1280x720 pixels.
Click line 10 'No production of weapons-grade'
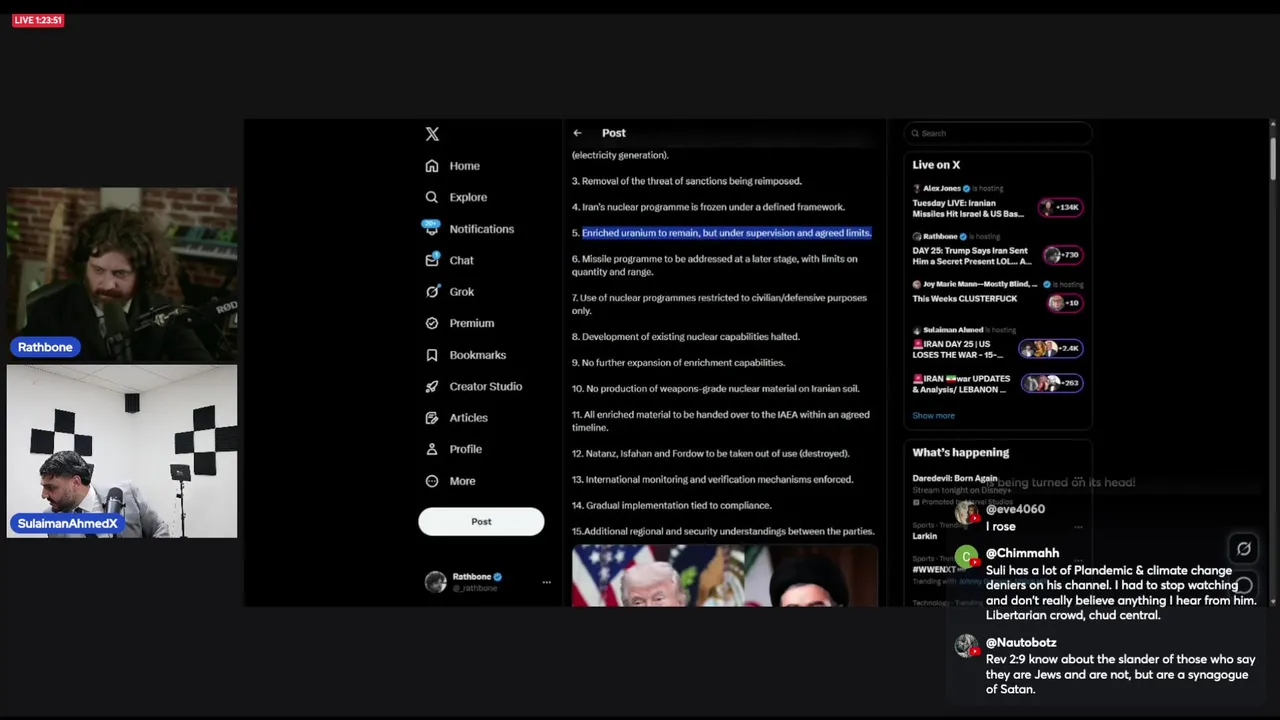pyautogui.click(x=715, y=389)
